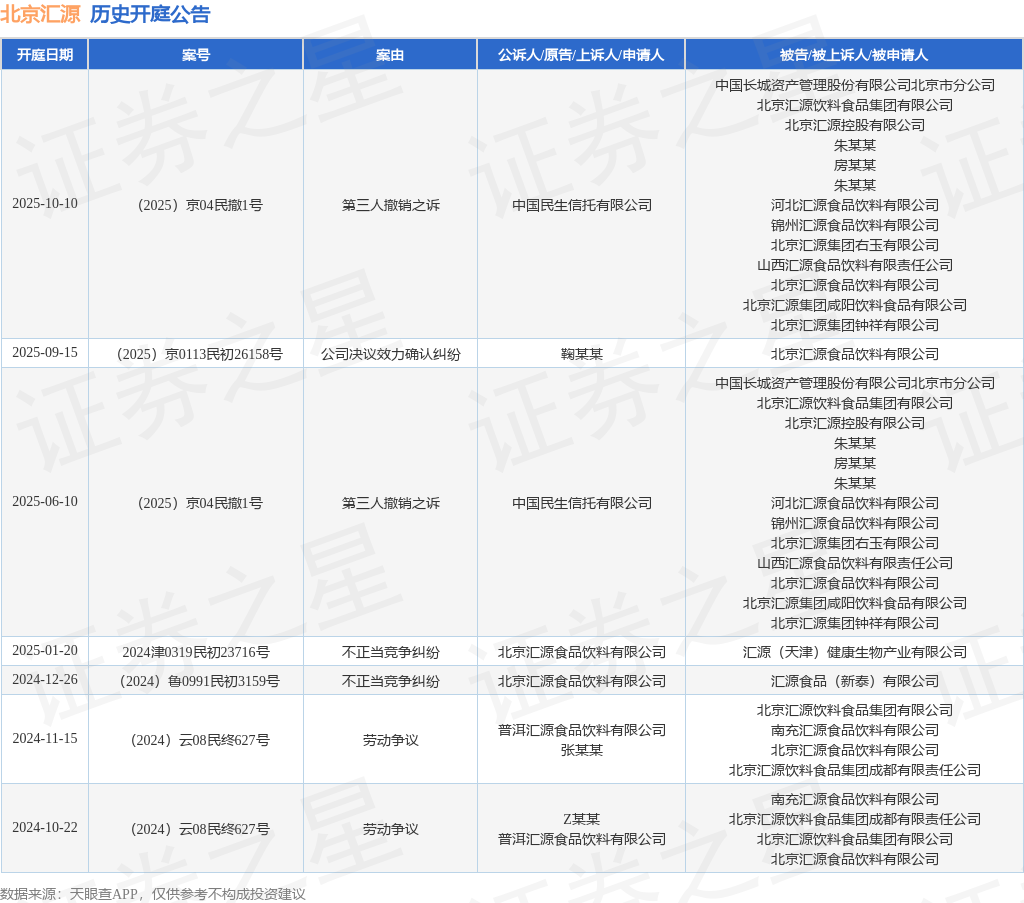Click case number (2025)京0113民初26158号

[200, 354]
